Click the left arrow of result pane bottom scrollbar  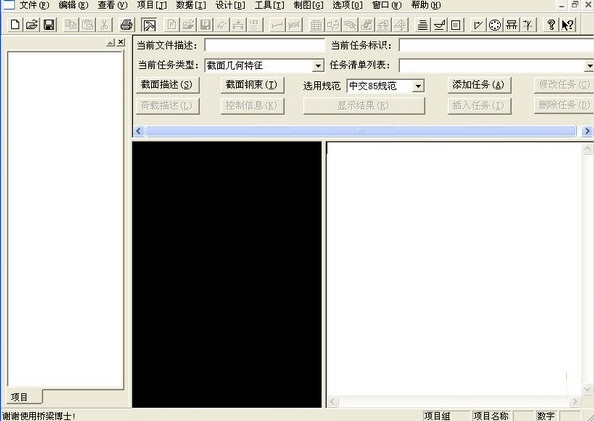(x=333, y=401)
